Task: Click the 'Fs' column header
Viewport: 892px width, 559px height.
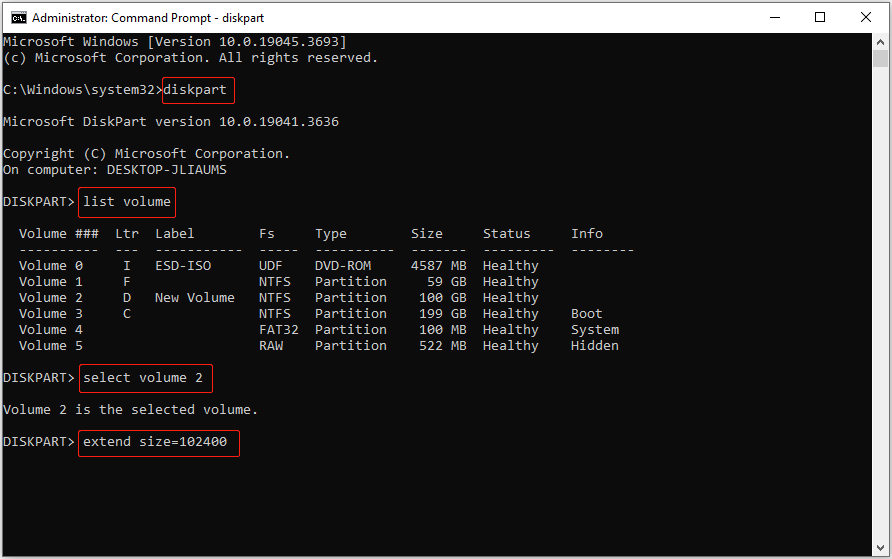Action: [x=267, y=234]
